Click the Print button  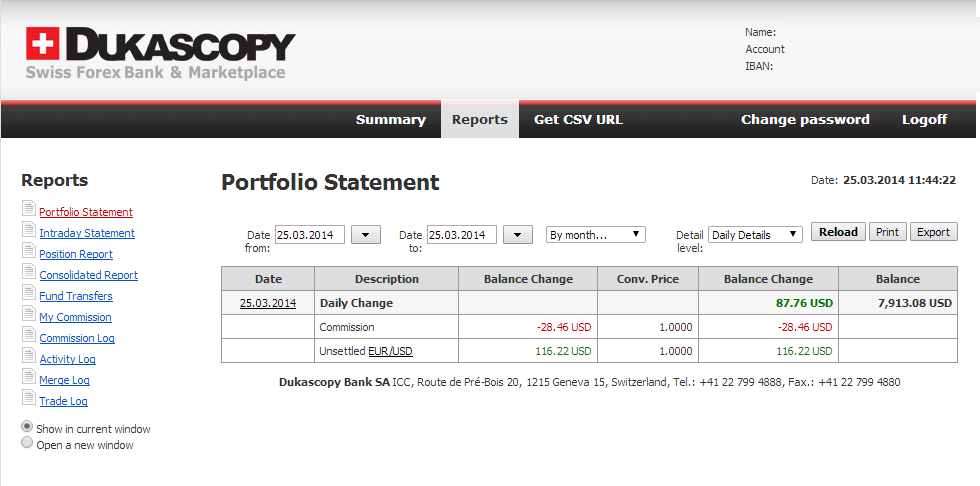point(887,232)
